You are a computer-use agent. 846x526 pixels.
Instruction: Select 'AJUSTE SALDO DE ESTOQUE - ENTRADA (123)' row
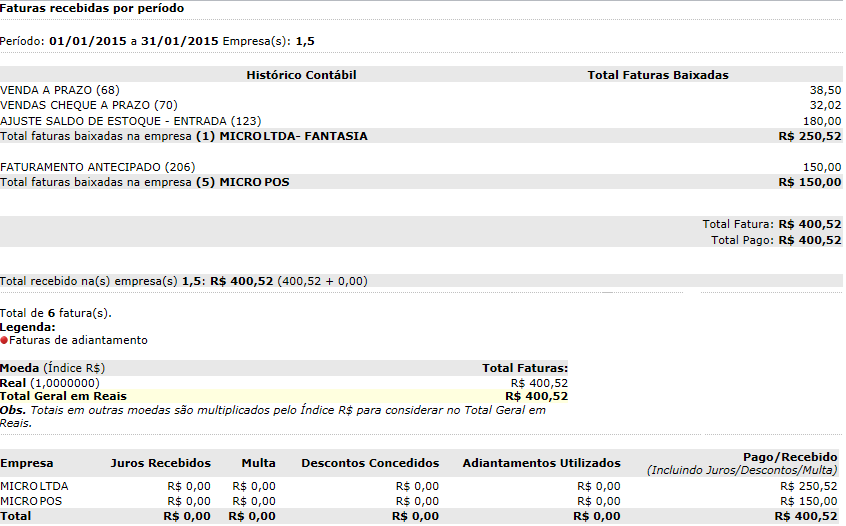point(421,121)
